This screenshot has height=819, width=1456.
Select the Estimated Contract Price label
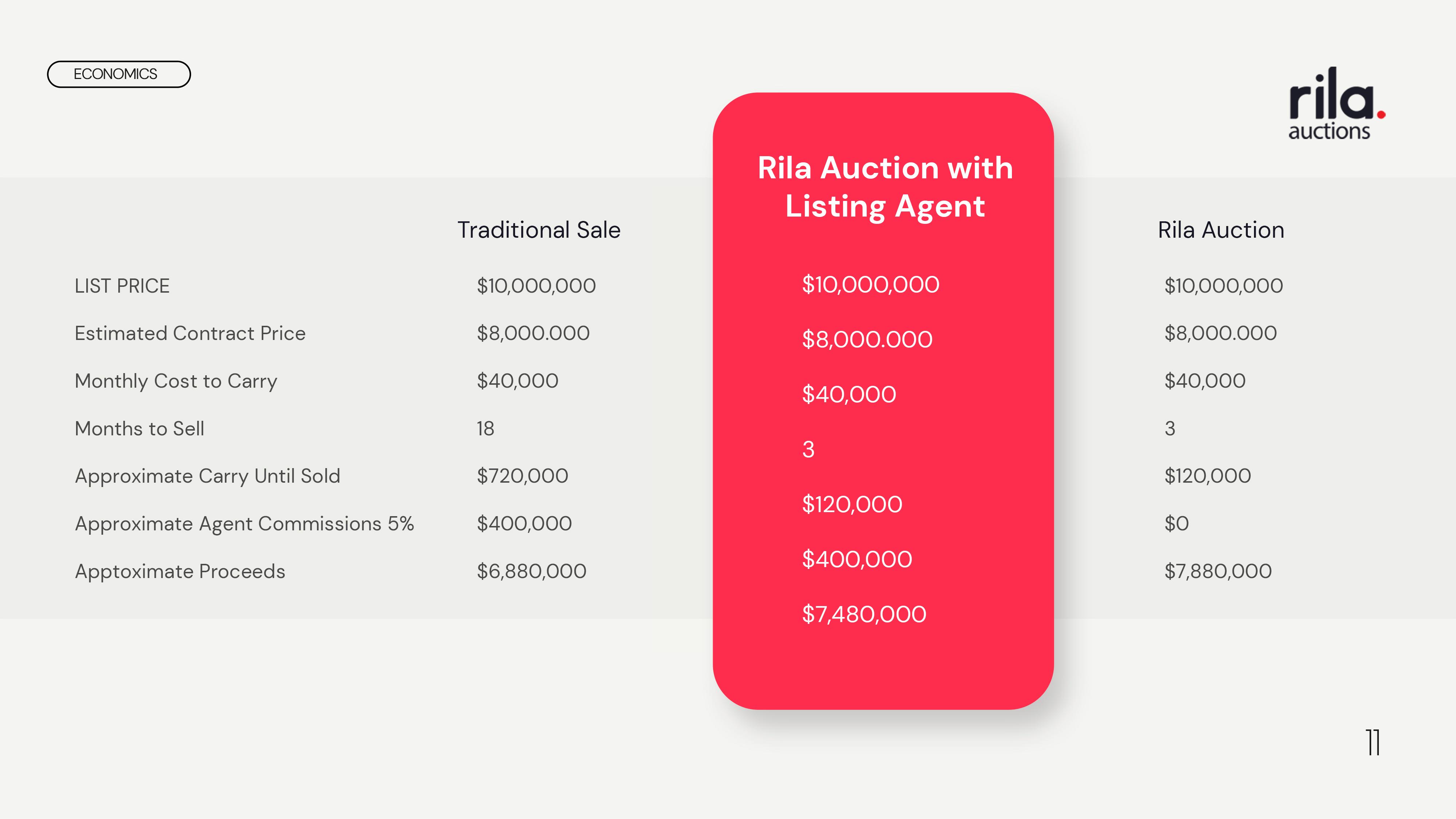(x=190, y=333)
